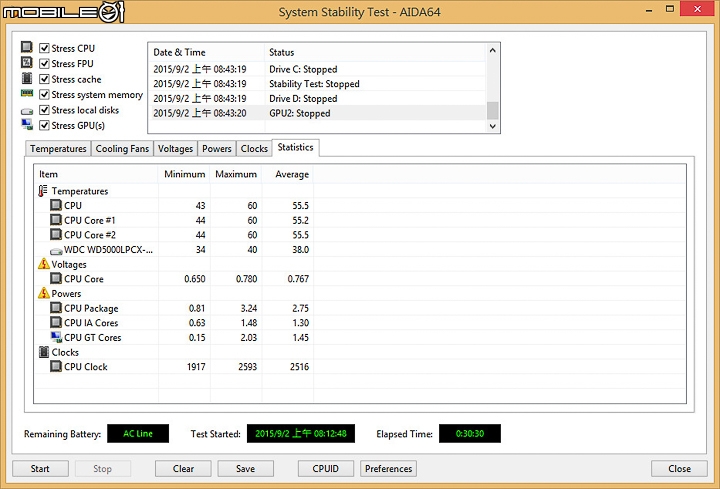Click the AC Line battery indicator
The height and width of the screenshot is (489, 720).
tap(138, 433)
